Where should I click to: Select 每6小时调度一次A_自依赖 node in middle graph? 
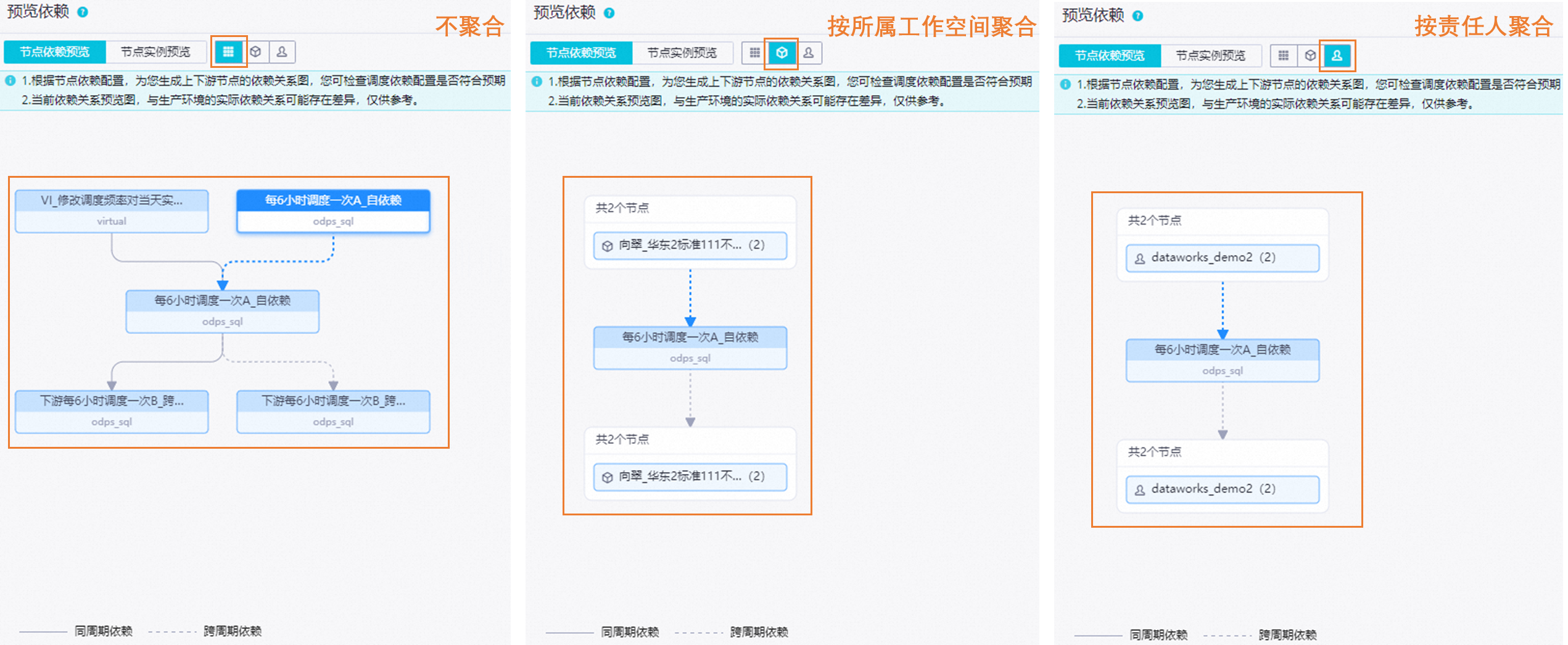point(690,348)
